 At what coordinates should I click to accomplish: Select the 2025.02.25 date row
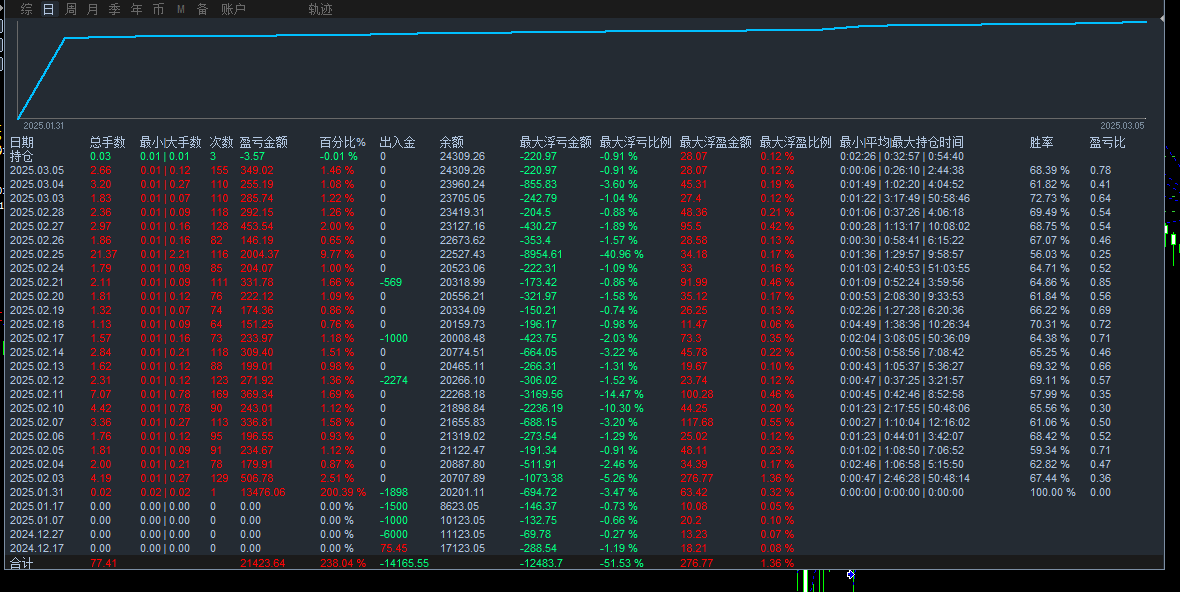tap(37, 254)
